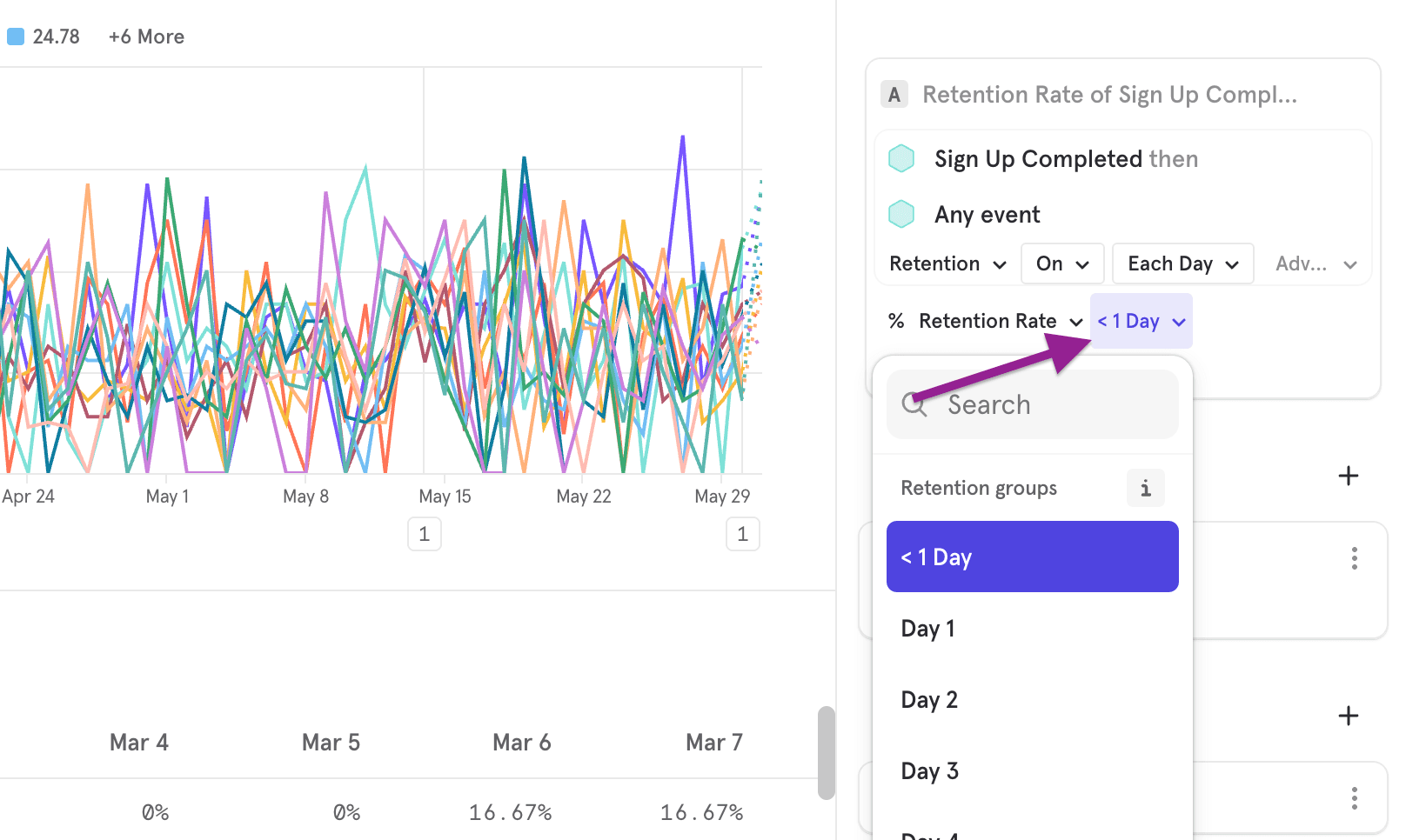Image resolution: width=1406 pixels, height=840 pixels.
Task: Click the 1 marker button below May 29
Action: click(742, 533)
